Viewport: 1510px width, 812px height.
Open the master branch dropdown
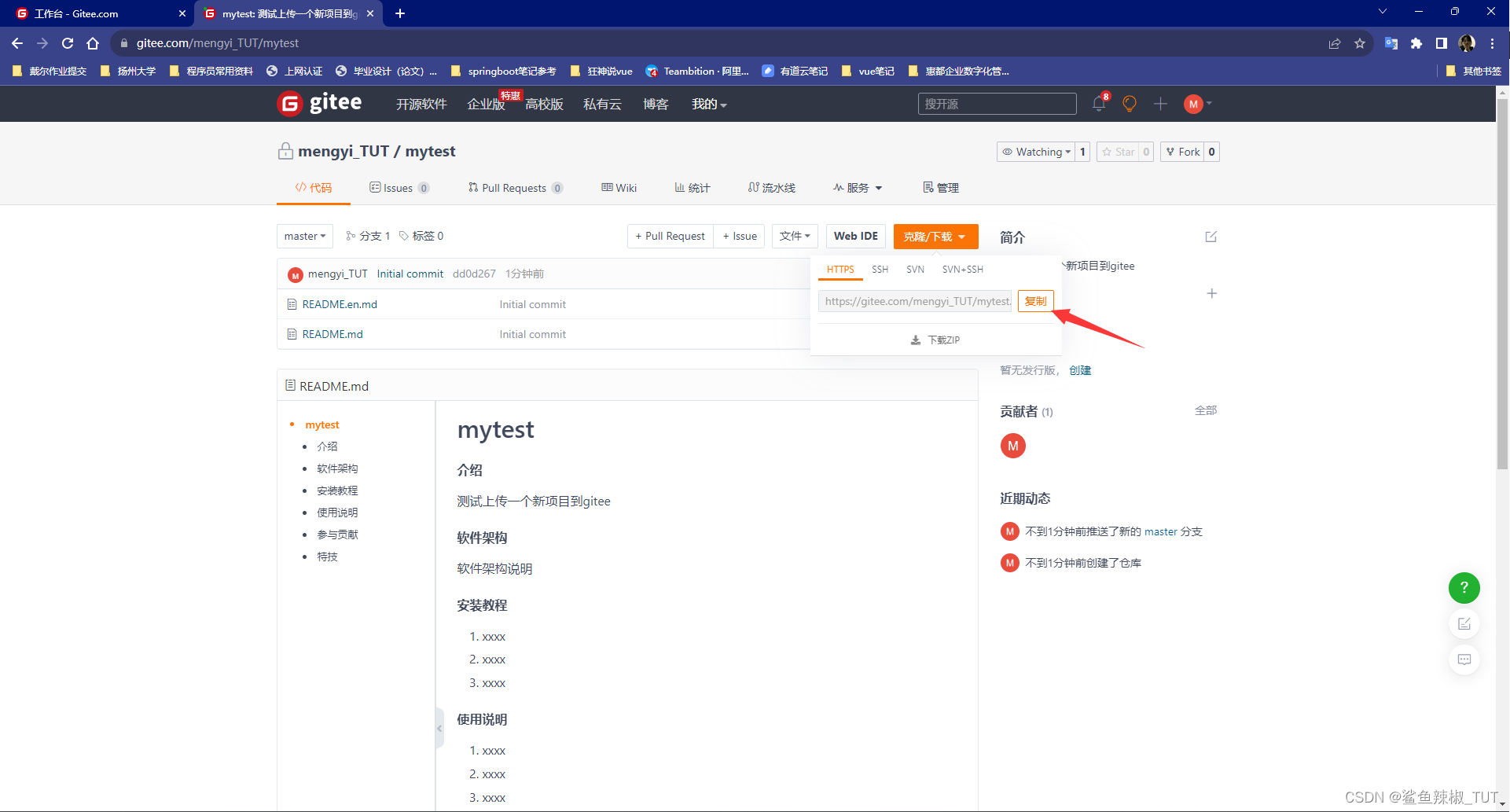point(305,236)
